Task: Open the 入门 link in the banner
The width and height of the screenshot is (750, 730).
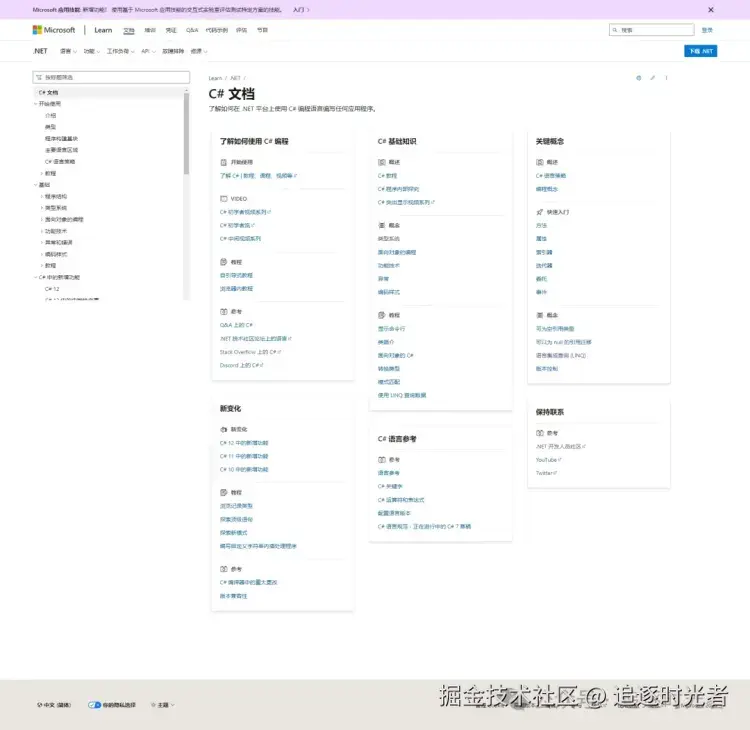Action: pos(301,10)
